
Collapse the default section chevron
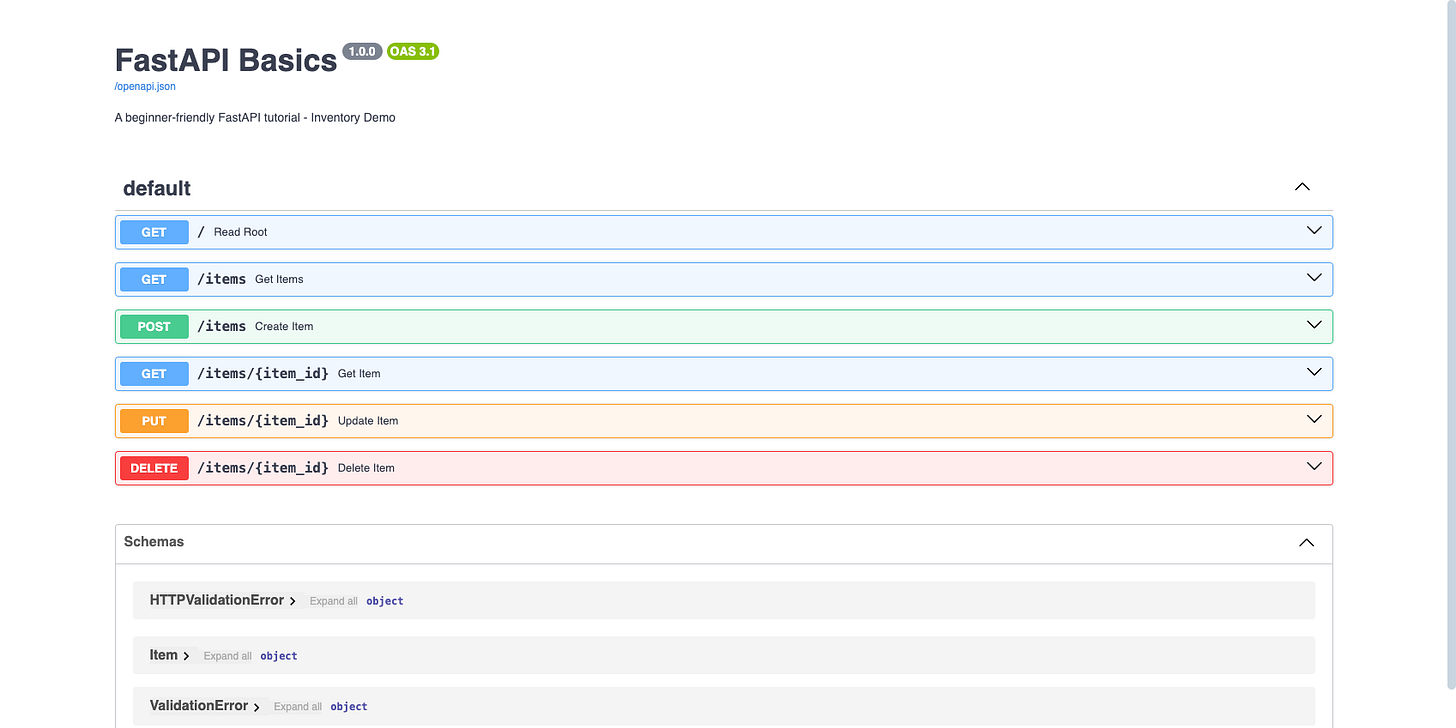click(1302, 187)
